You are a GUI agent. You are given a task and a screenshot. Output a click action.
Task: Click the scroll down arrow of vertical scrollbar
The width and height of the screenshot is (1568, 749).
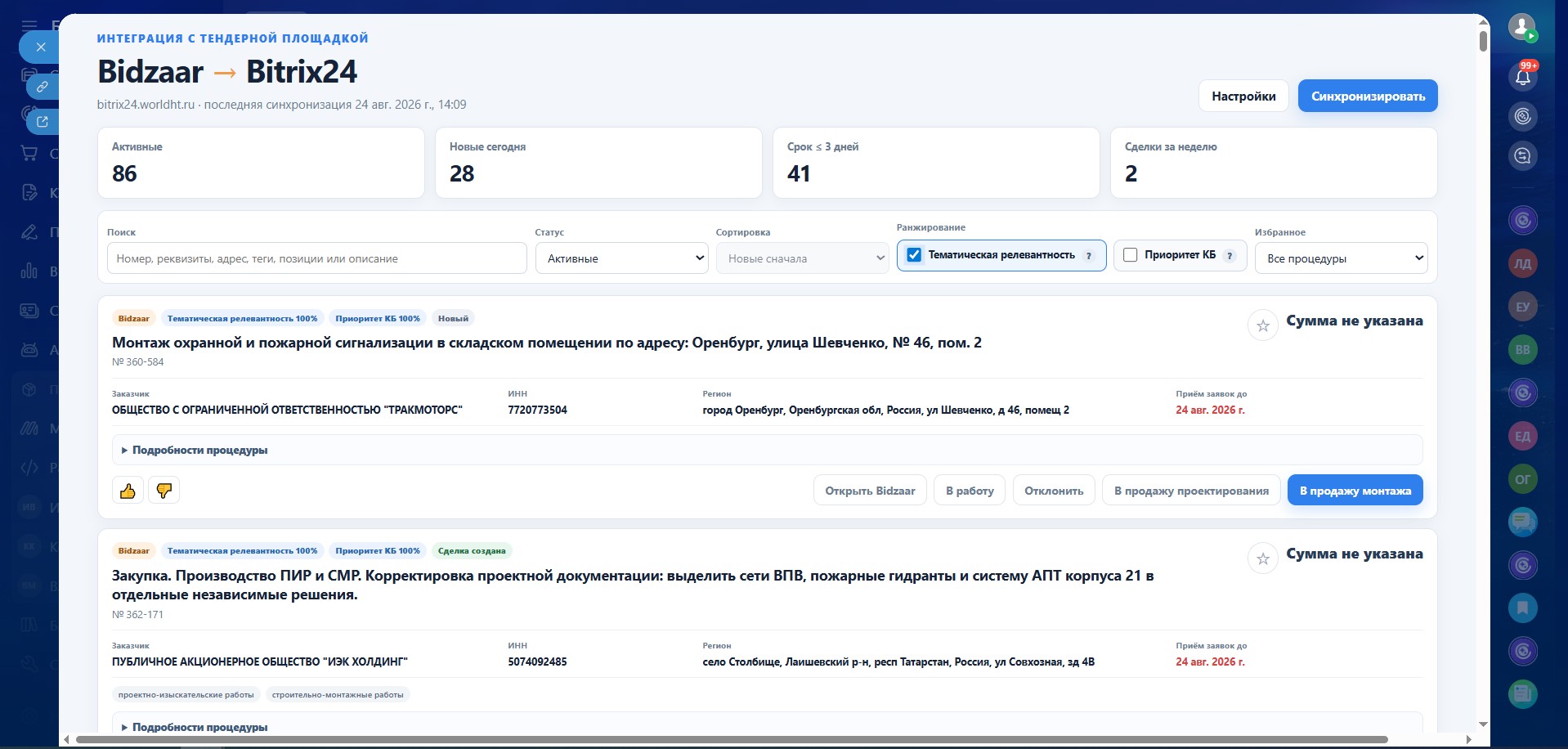pos(1483,724)
